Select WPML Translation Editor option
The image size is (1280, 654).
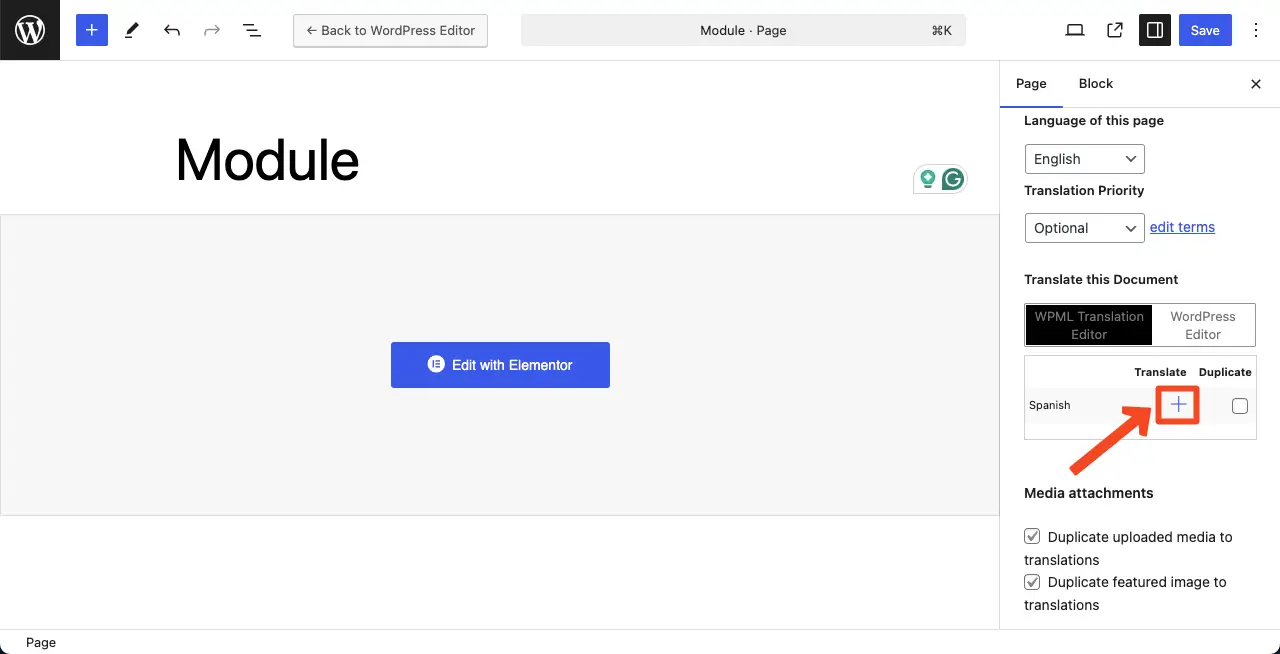1089,325
